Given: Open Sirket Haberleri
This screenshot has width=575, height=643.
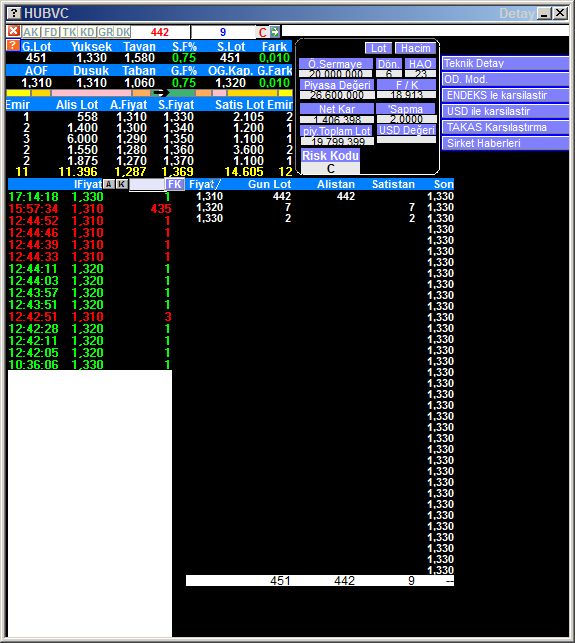Looking at the screenshot, I should click(505, 144).
